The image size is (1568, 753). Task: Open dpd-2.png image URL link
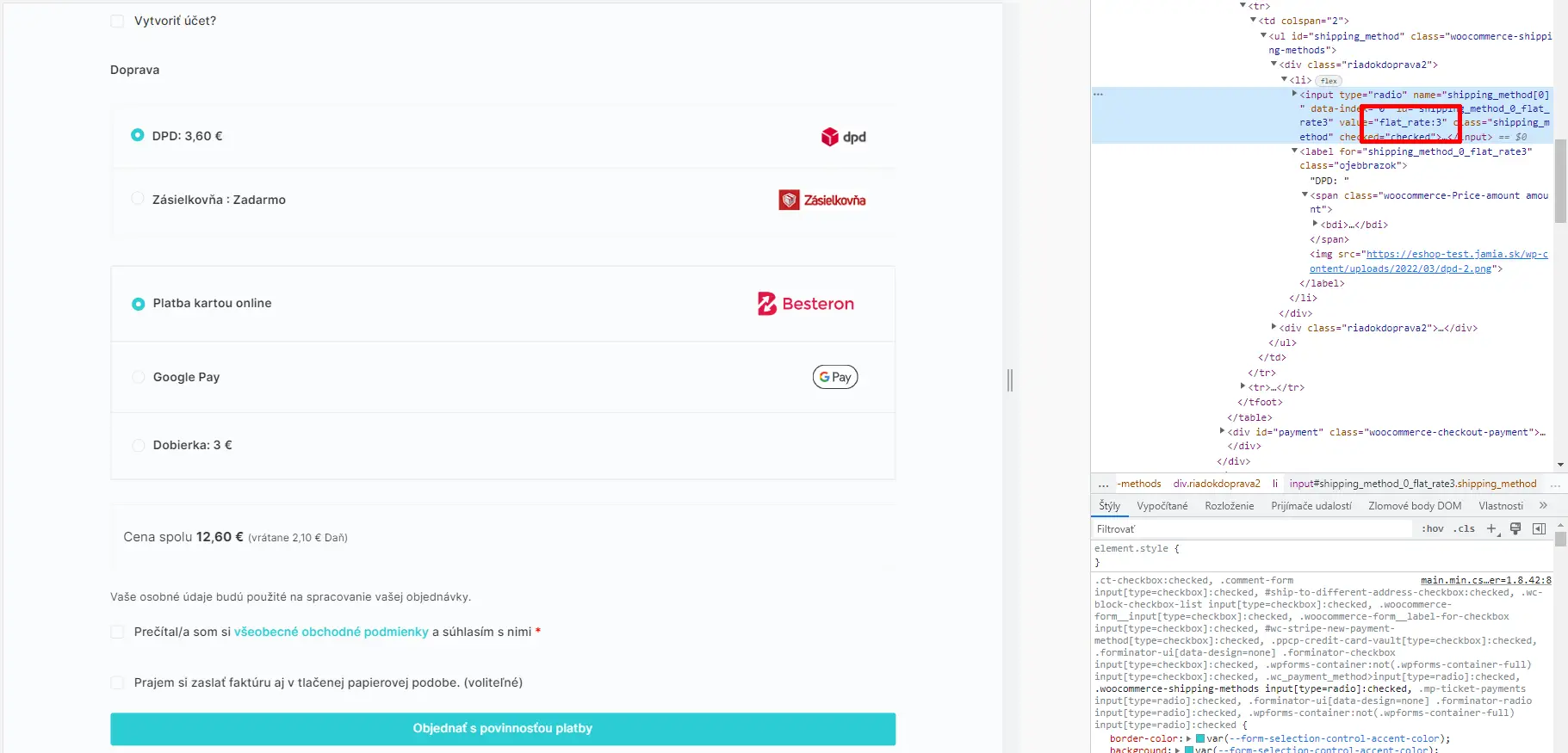tap(1429, 262)
